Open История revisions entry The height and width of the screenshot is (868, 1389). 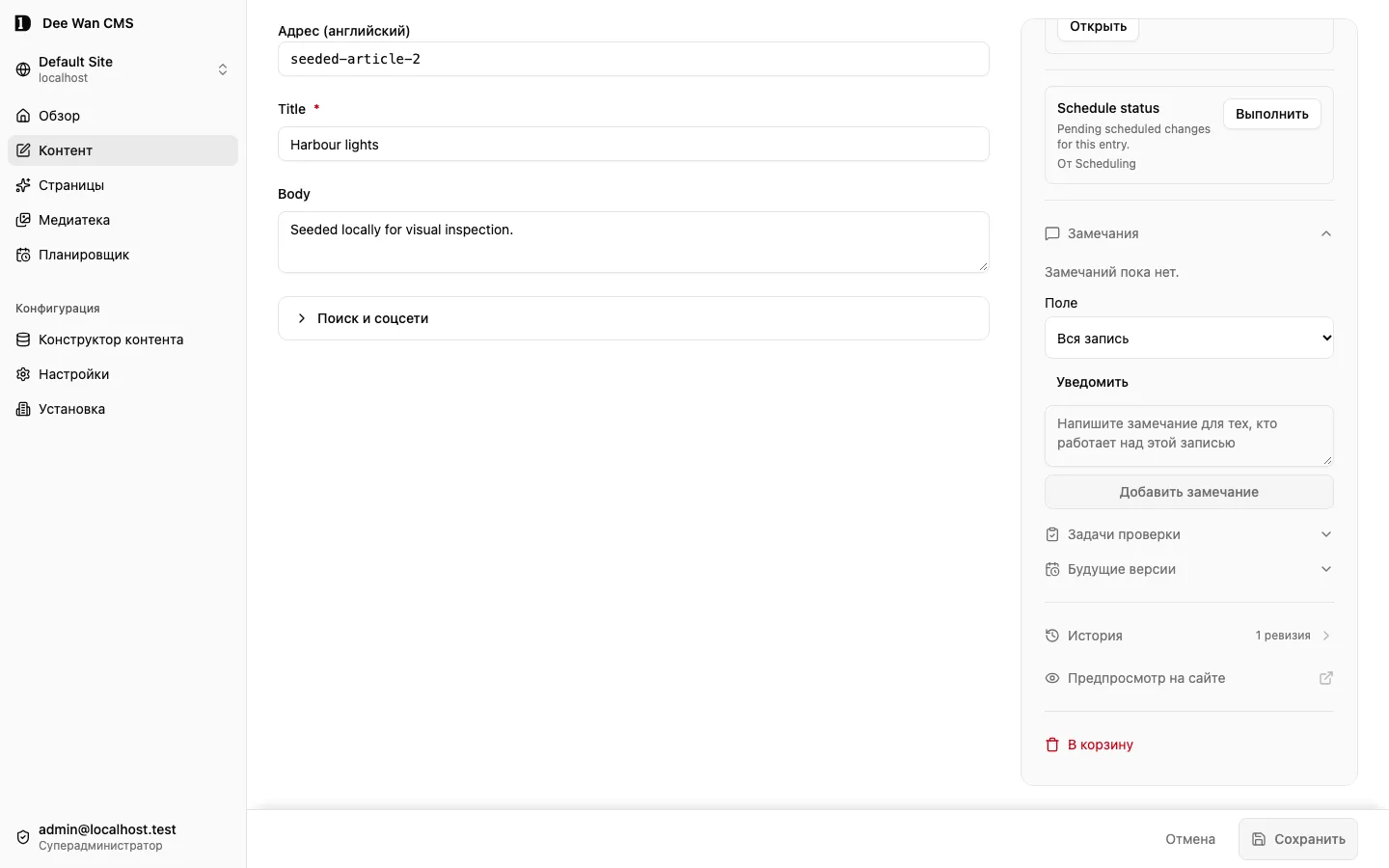[x=1189, y=636]
